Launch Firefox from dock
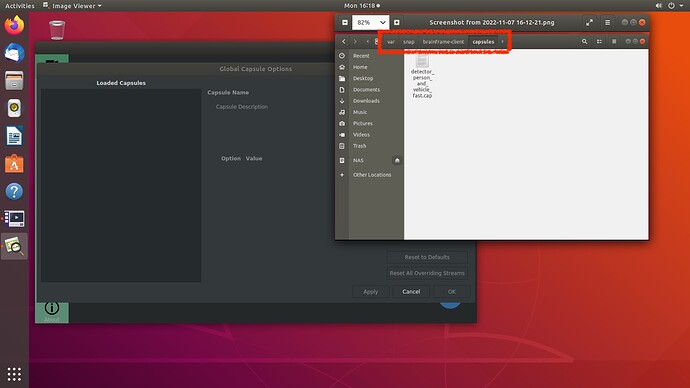This screenshot has height=388, width=690. click(x=14, y=25)
